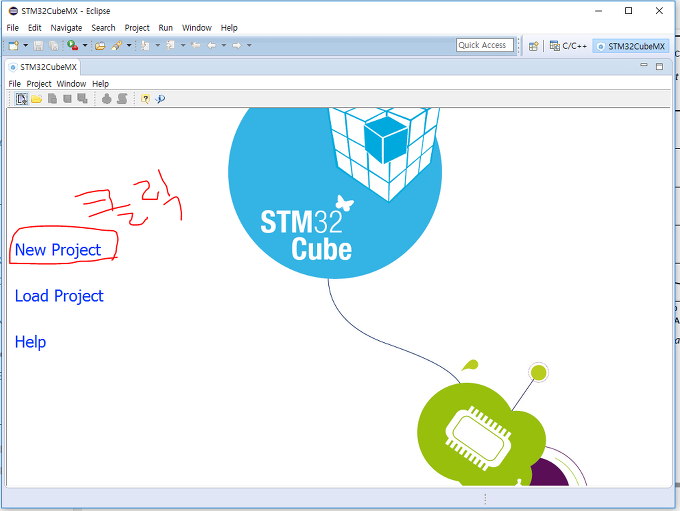The height and width of the screenshot is (511, 680).
Task: Switch to the STM32CubeMX perspective button
Action: pyautogui.click(x=631, y=46)
